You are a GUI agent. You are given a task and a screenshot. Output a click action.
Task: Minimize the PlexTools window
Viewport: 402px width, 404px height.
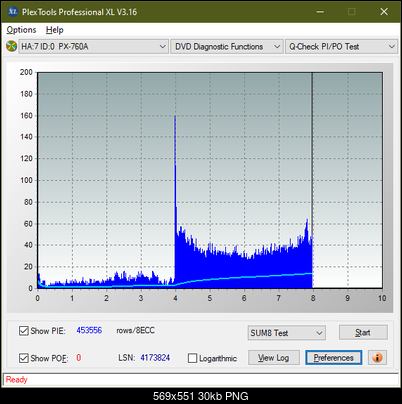pyautogui.click(x=320, y=12)
